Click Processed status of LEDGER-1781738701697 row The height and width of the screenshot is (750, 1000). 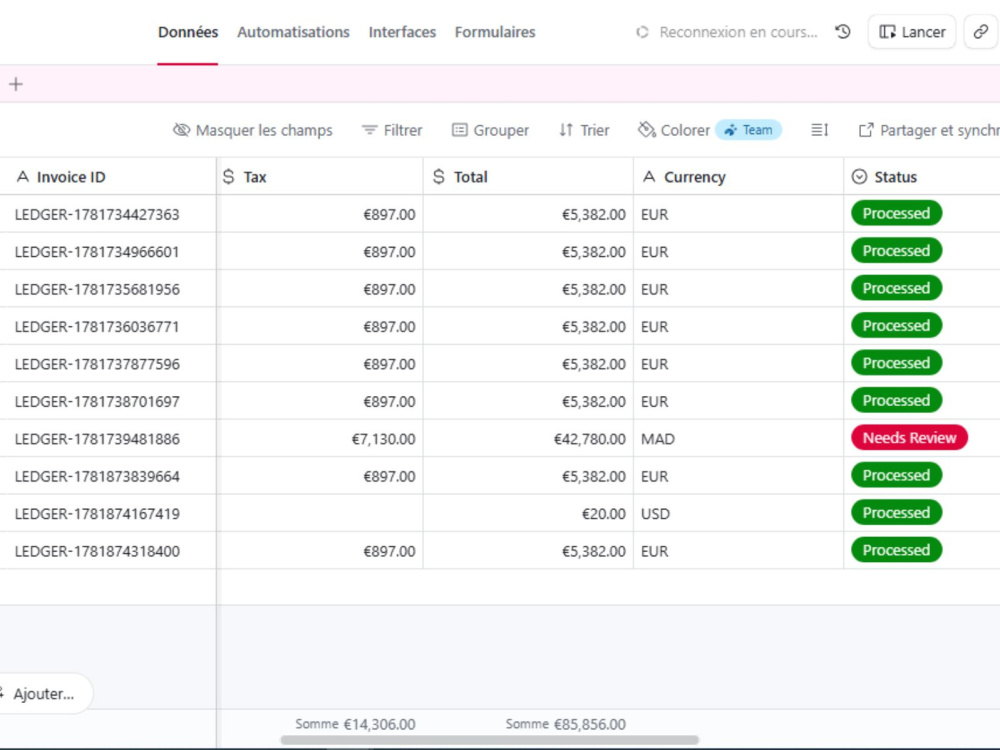click(x=896, y=401)
